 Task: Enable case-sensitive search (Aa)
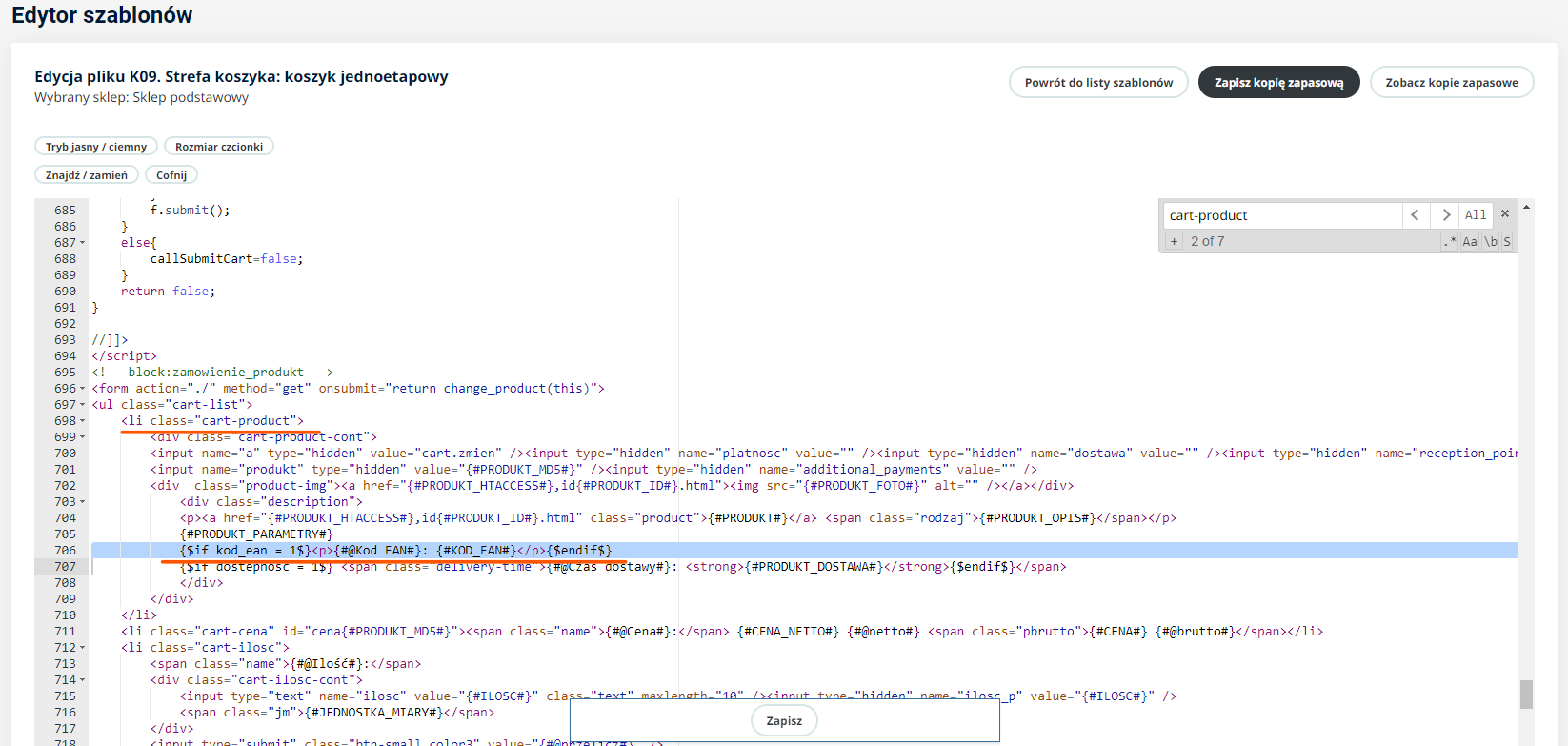coord(1470,242)
